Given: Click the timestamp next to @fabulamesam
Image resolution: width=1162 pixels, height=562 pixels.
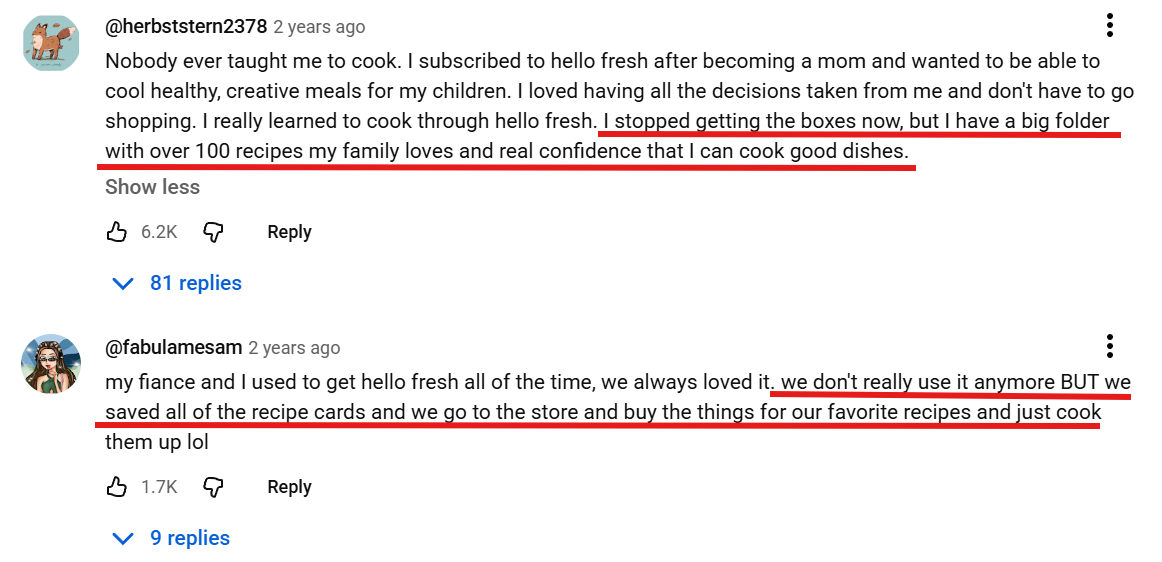Looking at the screenshot, I should (x=294, y=348).
